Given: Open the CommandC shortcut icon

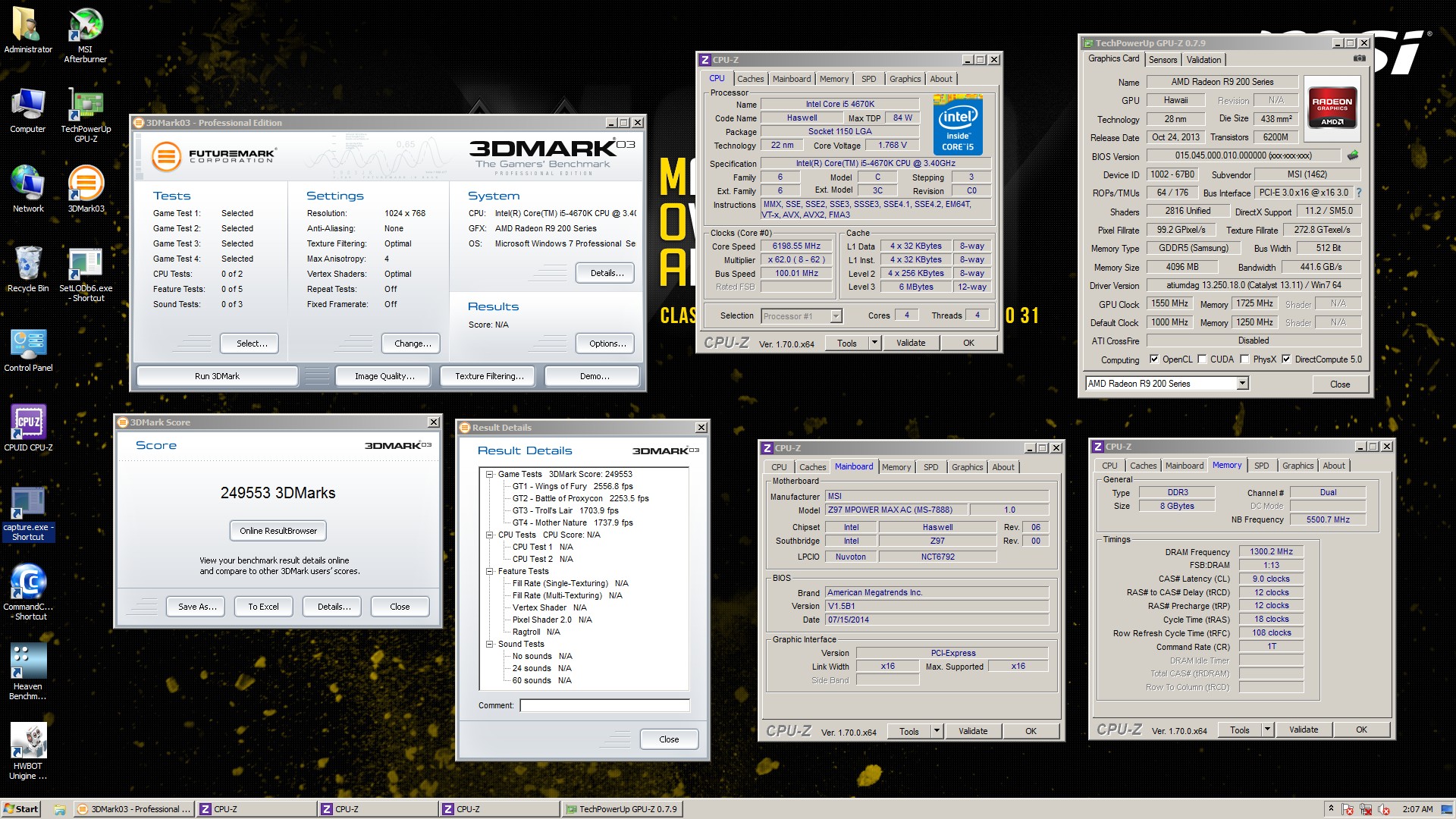Looking at the screenshot, I should coord(28,593).
